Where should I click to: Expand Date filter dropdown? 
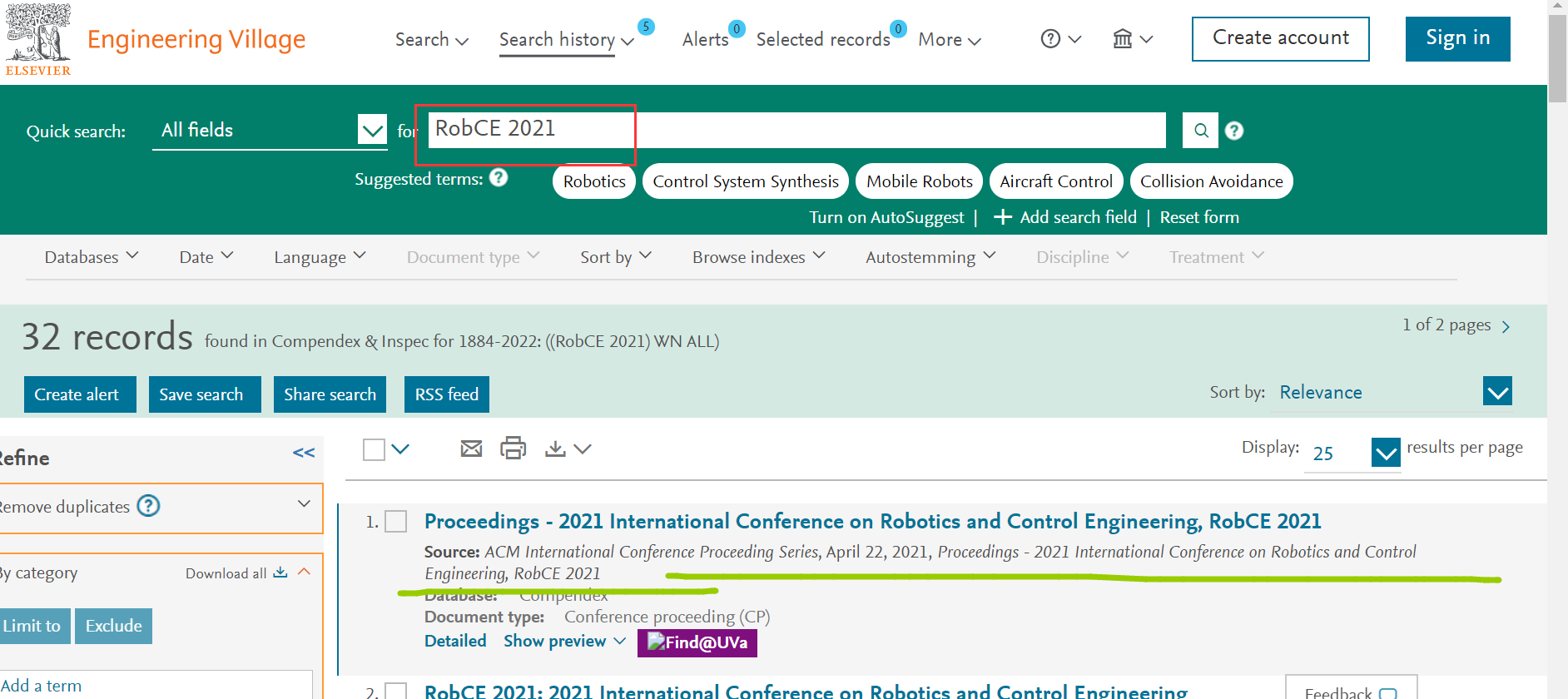[206, 257]
